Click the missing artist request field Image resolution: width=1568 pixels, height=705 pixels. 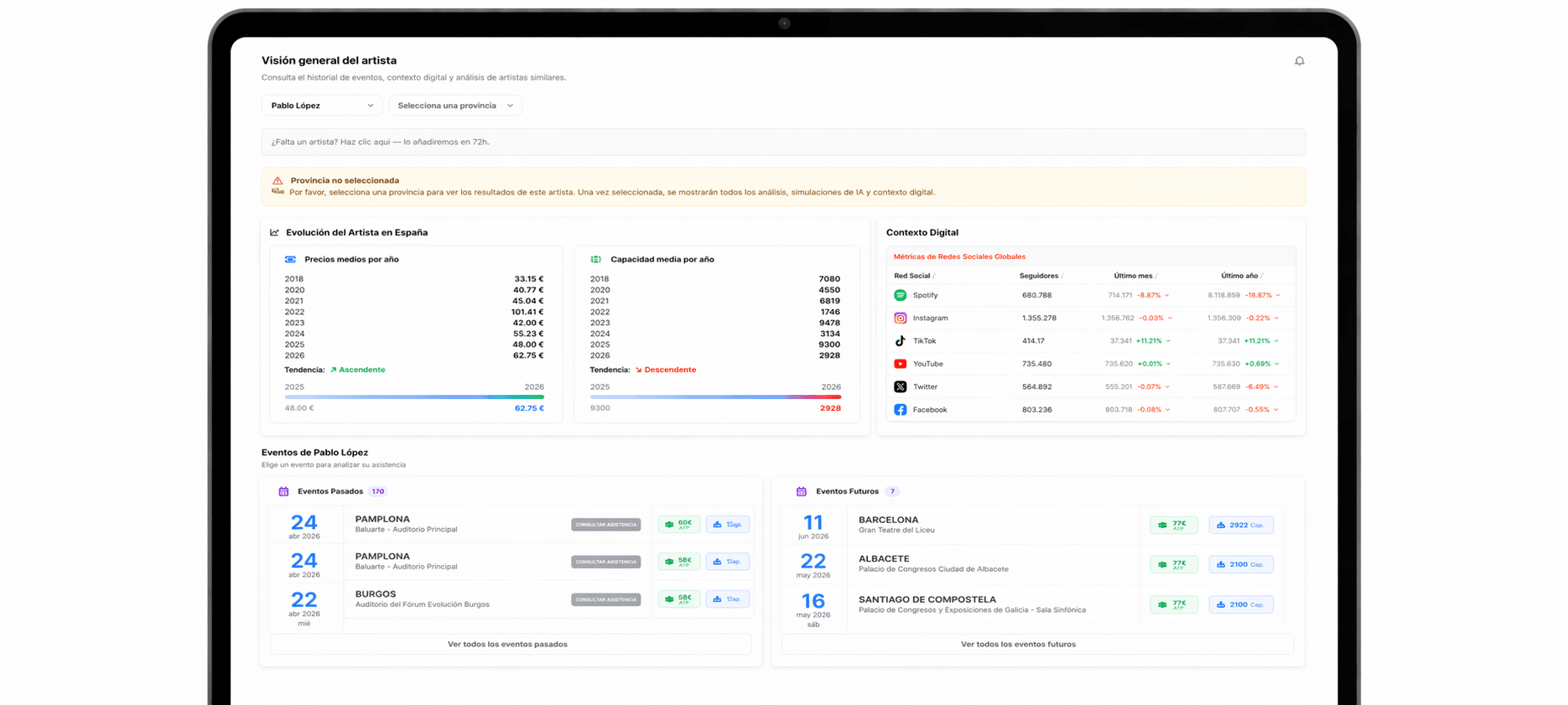coord(783,142)
